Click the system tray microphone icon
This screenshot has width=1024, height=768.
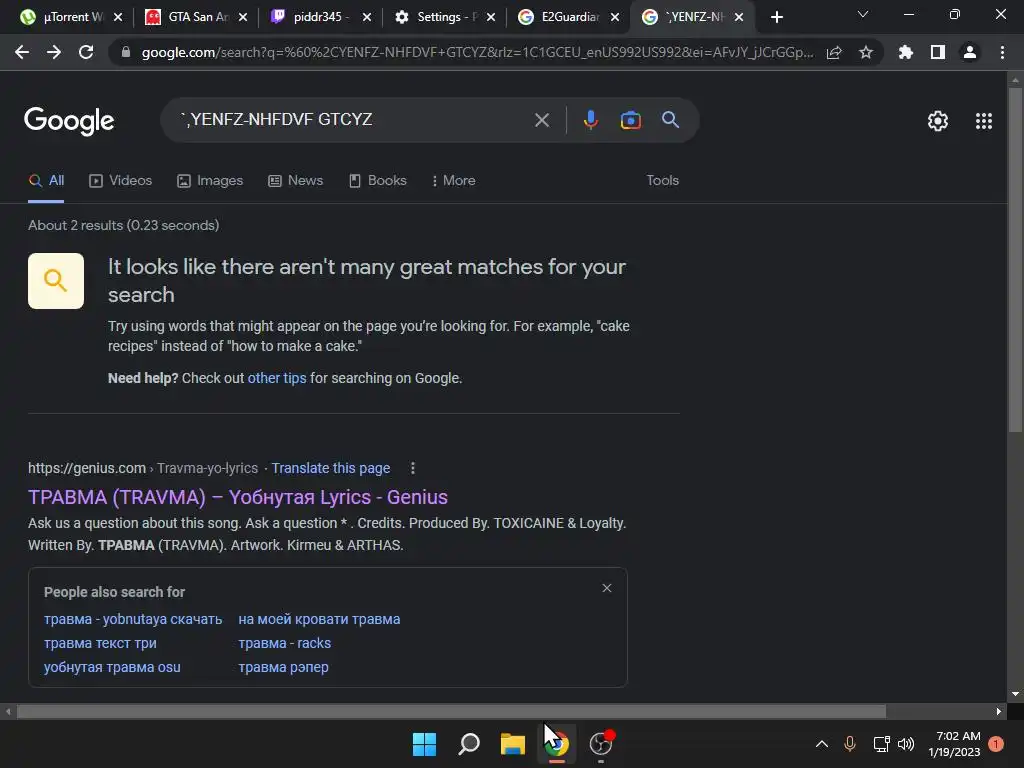pos(850,744)
